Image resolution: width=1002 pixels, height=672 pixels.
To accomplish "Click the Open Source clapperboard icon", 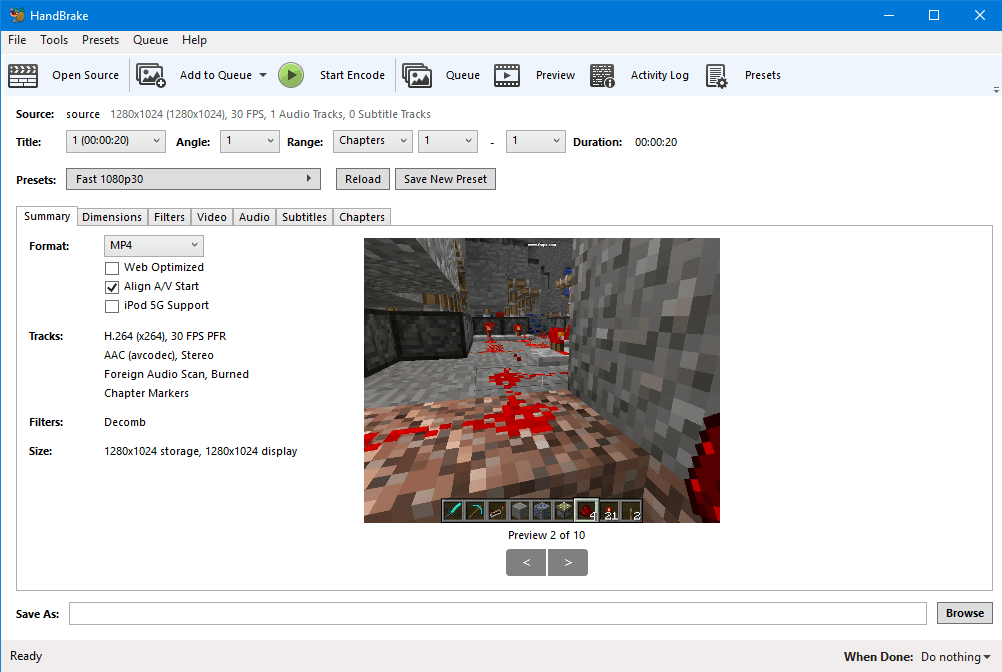I will click(23, 75).
